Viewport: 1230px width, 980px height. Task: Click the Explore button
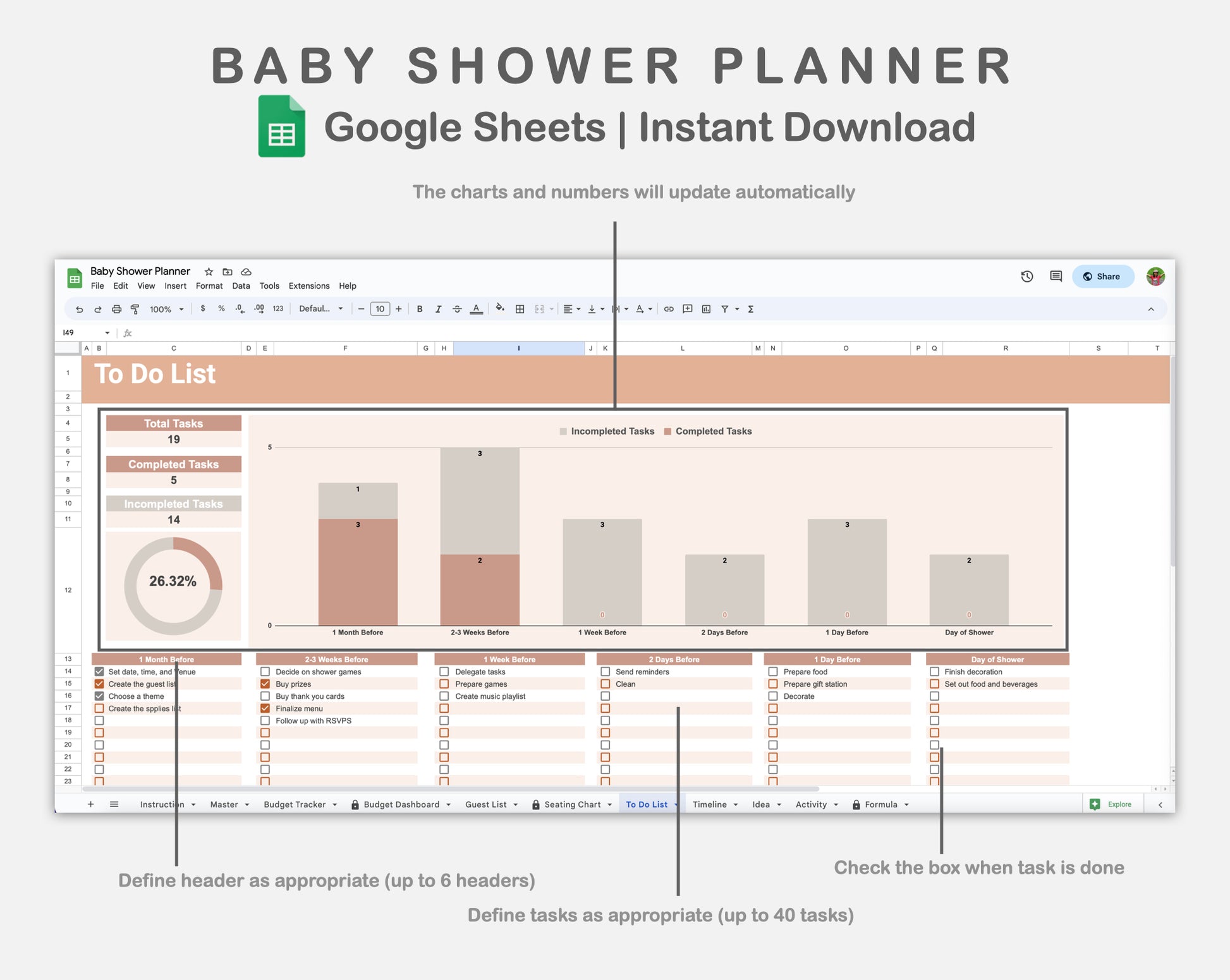click(1112, 804)
